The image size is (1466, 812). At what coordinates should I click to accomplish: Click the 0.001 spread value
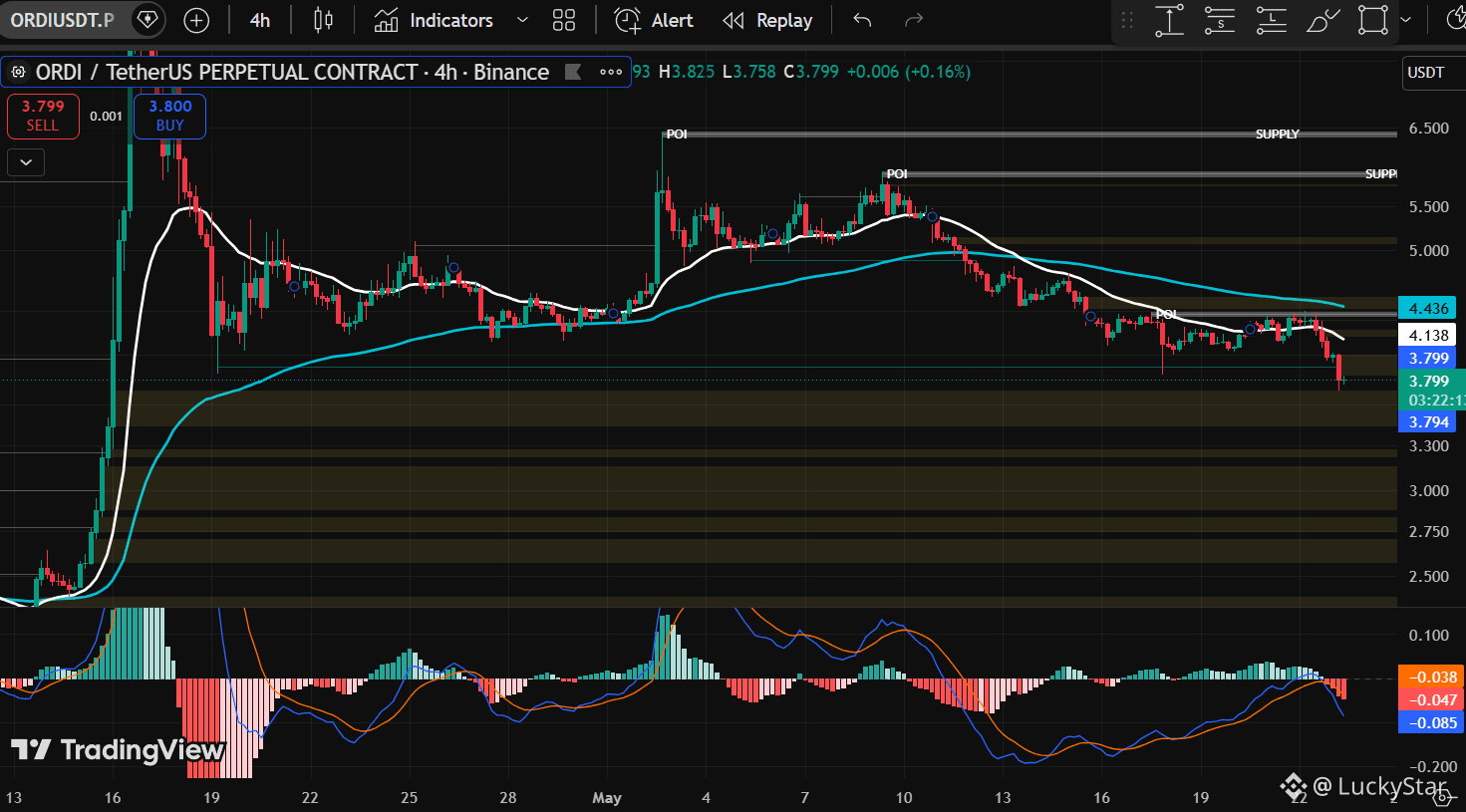(107, 117)
